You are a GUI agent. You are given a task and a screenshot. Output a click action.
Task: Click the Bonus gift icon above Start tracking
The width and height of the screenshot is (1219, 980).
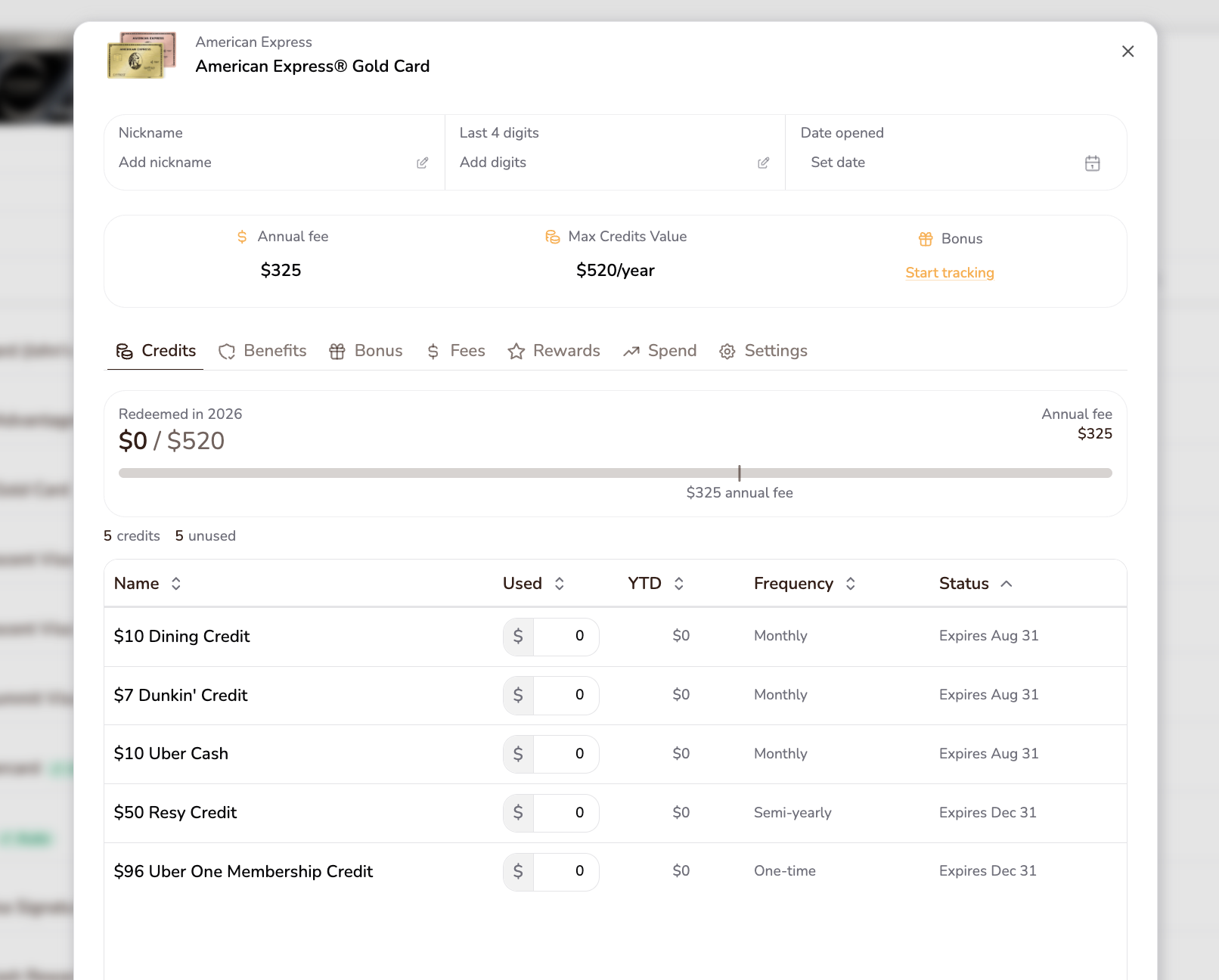point(926,239)
